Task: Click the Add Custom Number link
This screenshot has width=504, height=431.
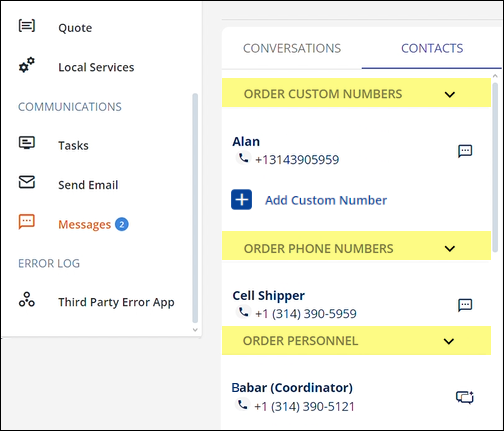Action: pos(326,200)
